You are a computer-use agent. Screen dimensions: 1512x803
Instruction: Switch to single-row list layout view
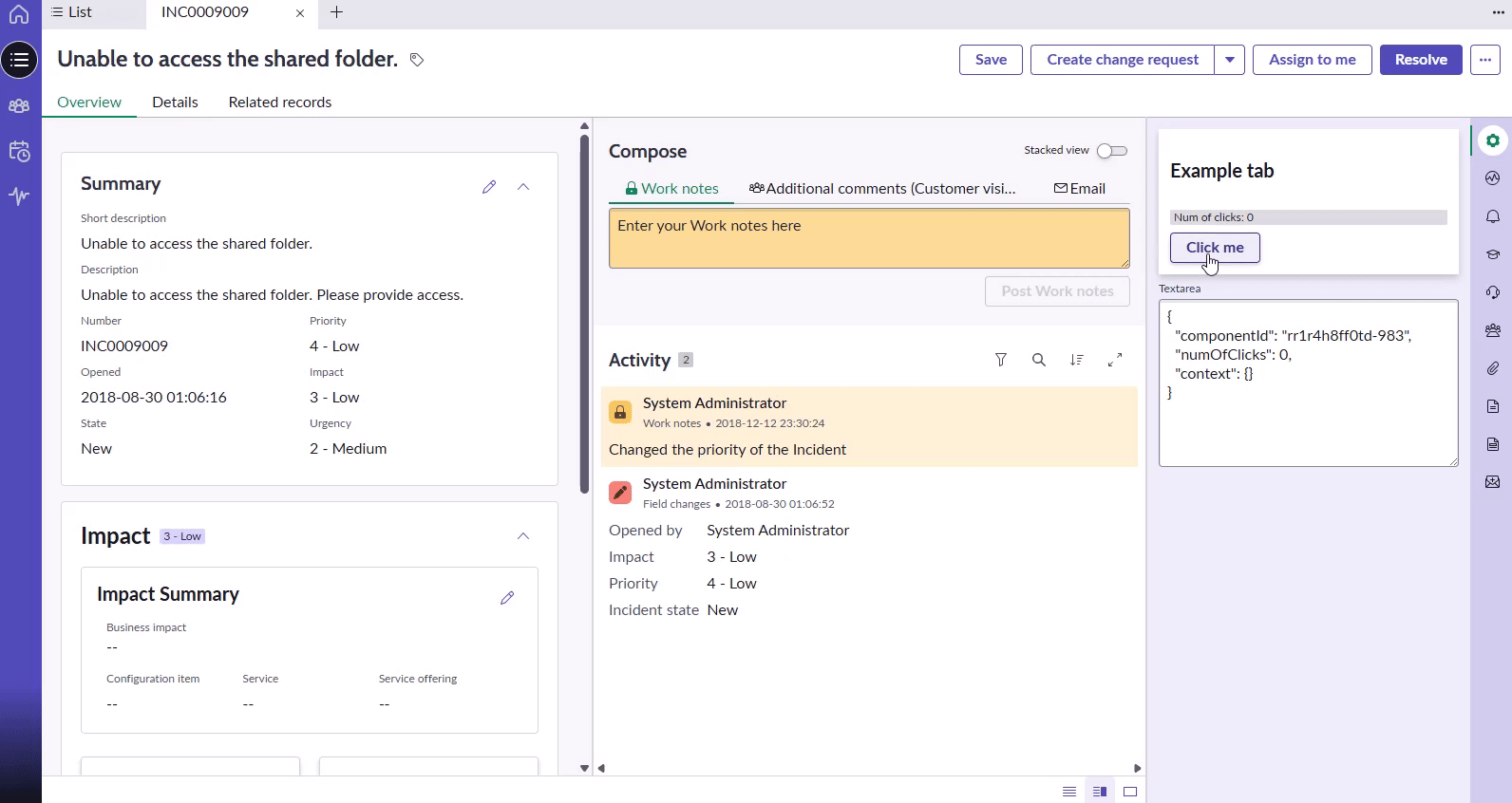(1069, 792)
